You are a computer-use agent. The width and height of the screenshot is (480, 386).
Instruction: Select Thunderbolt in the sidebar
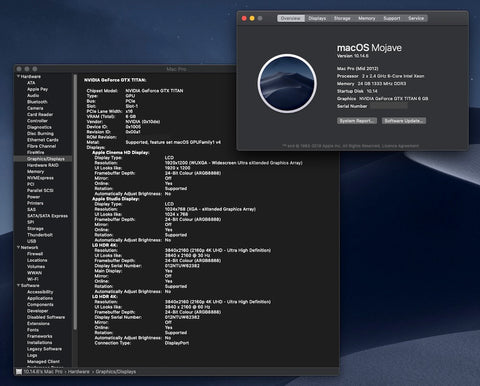tap(40, 235)
